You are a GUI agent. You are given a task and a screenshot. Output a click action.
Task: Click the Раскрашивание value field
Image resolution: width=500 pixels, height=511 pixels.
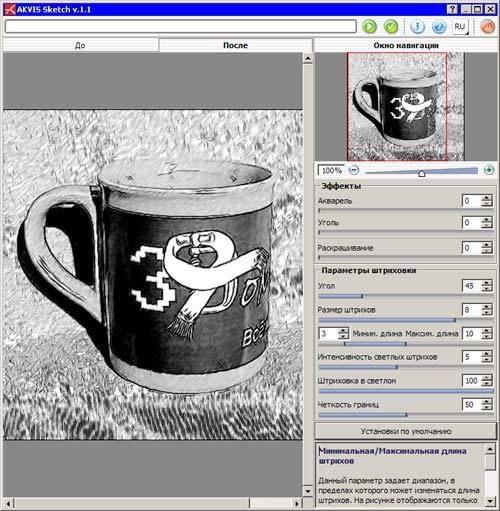point(471,248)
